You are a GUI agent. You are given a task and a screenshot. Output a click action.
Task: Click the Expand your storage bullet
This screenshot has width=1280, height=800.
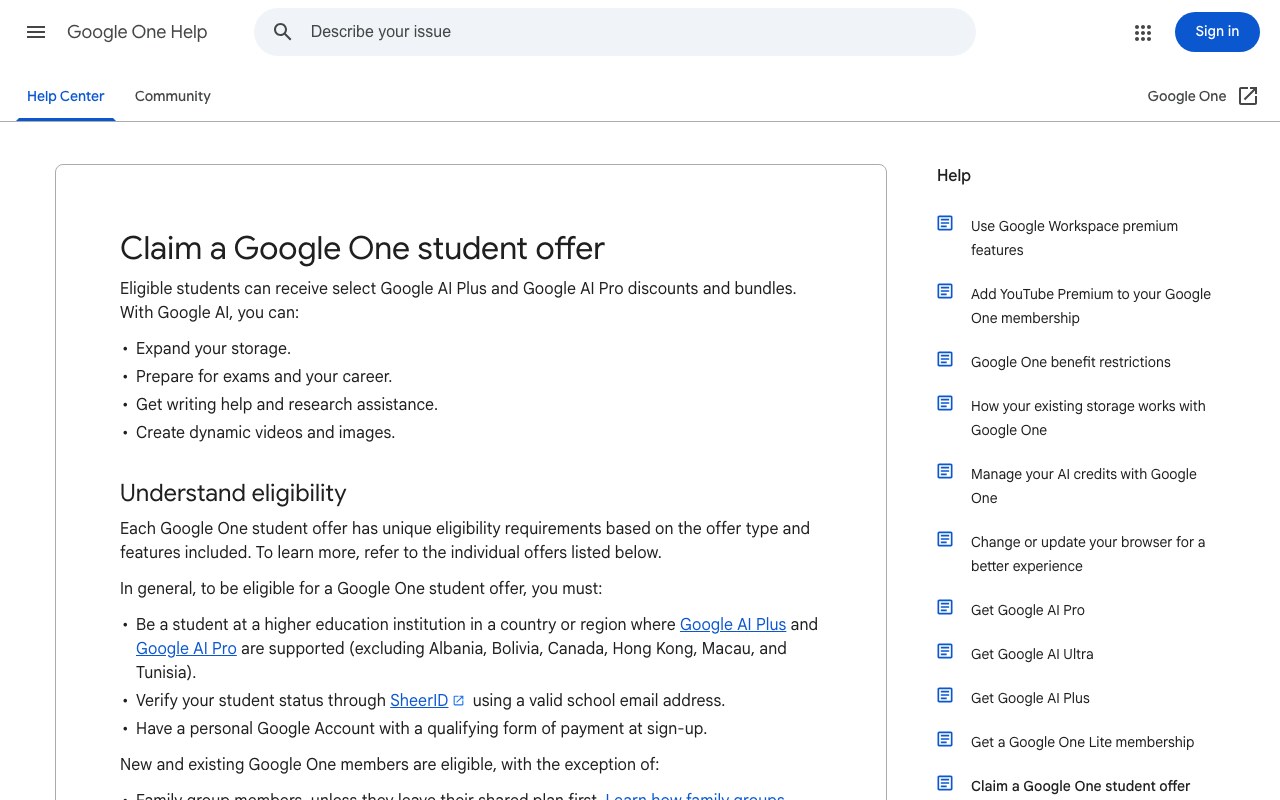[x=213, y=348]
